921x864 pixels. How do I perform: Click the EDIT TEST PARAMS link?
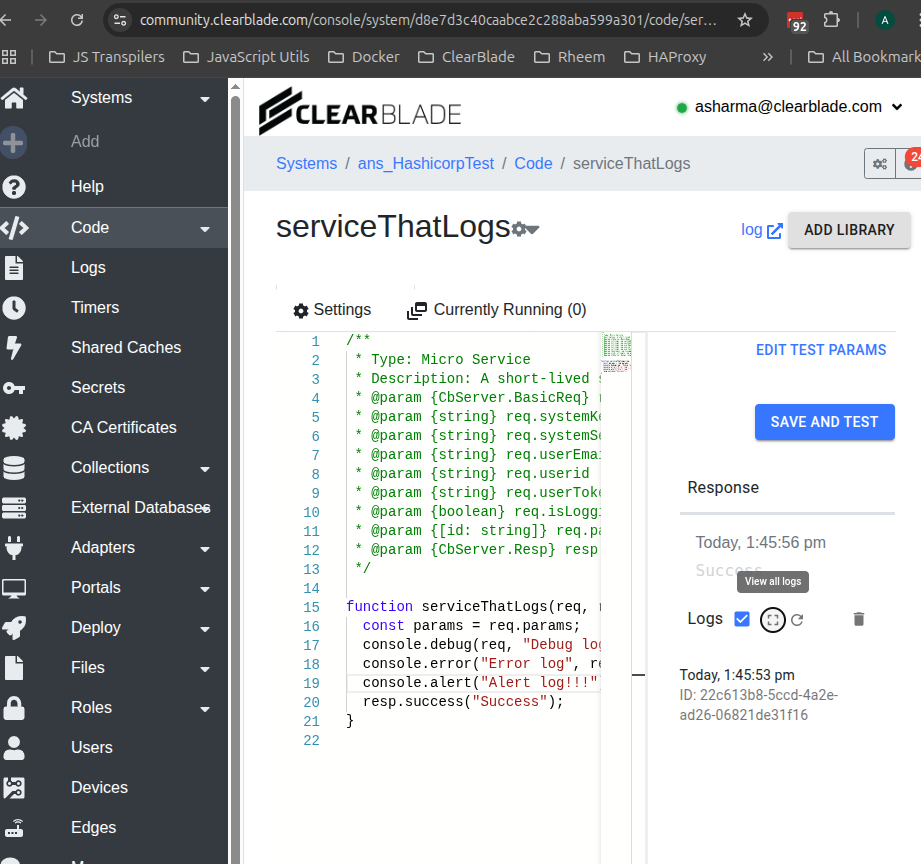click(821, 350)
